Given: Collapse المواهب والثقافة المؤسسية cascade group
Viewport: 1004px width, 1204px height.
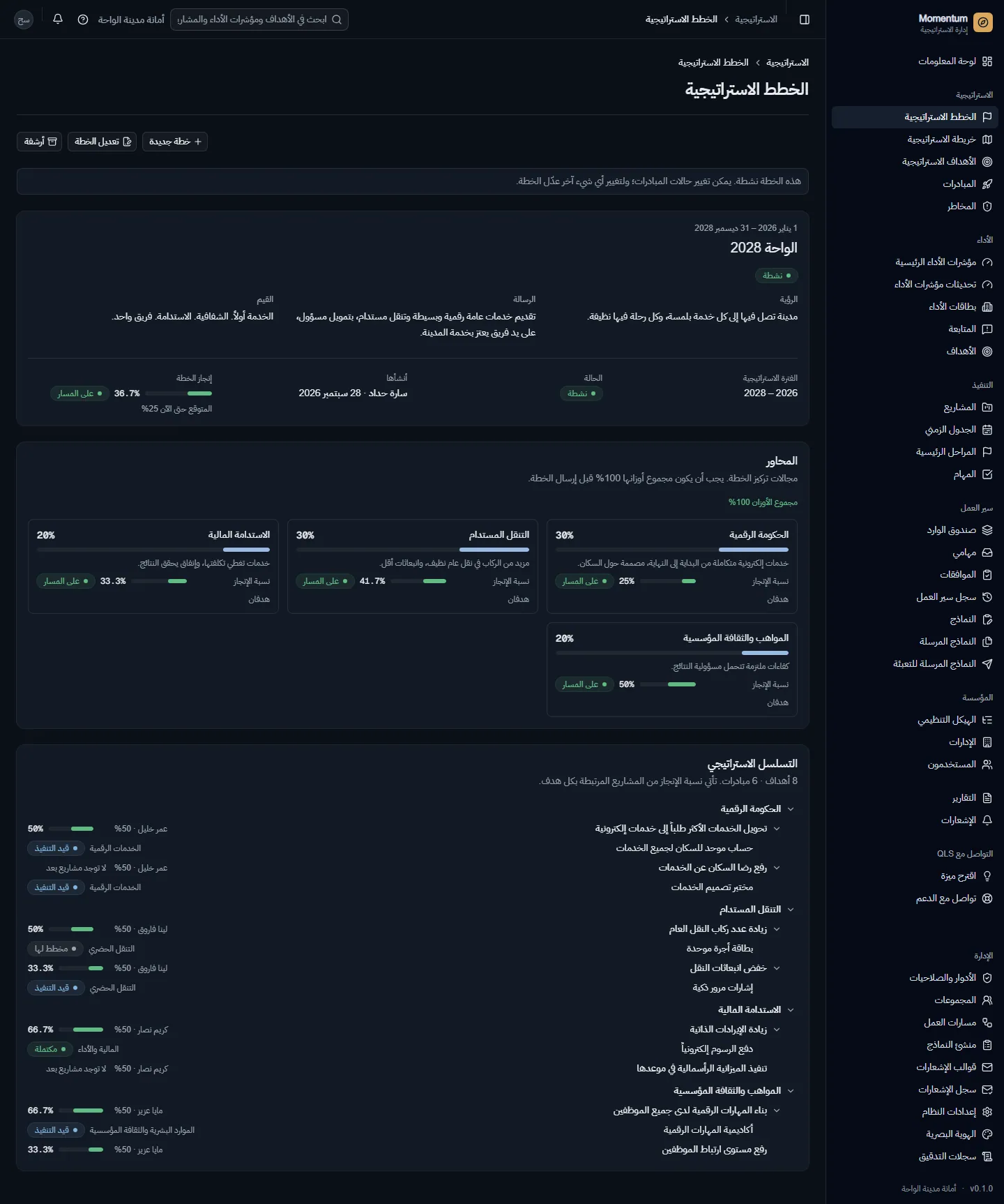Looking at the screenshot, I should 791,1091.
